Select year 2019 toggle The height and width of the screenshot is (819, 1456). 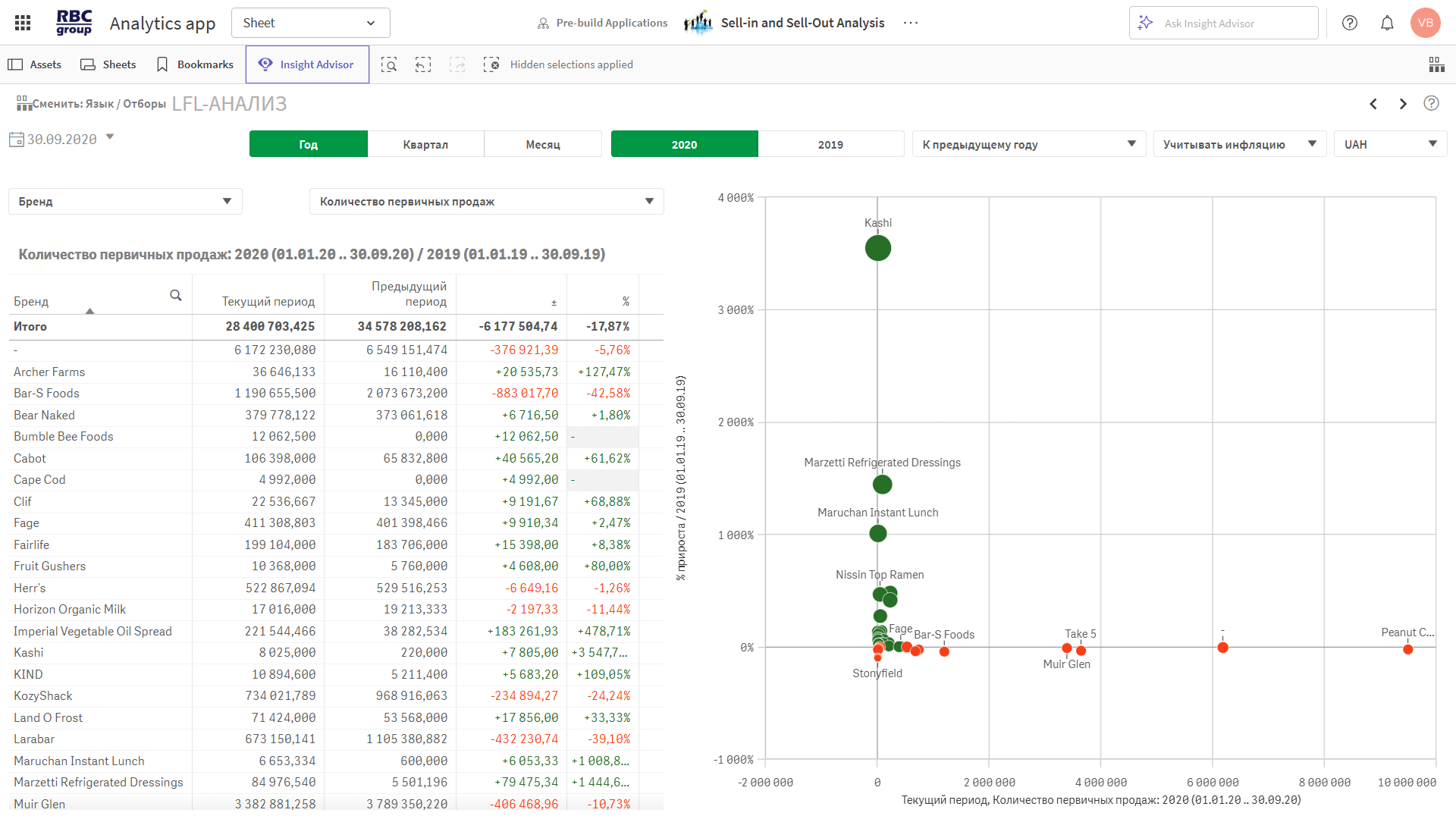coord(830,144)
